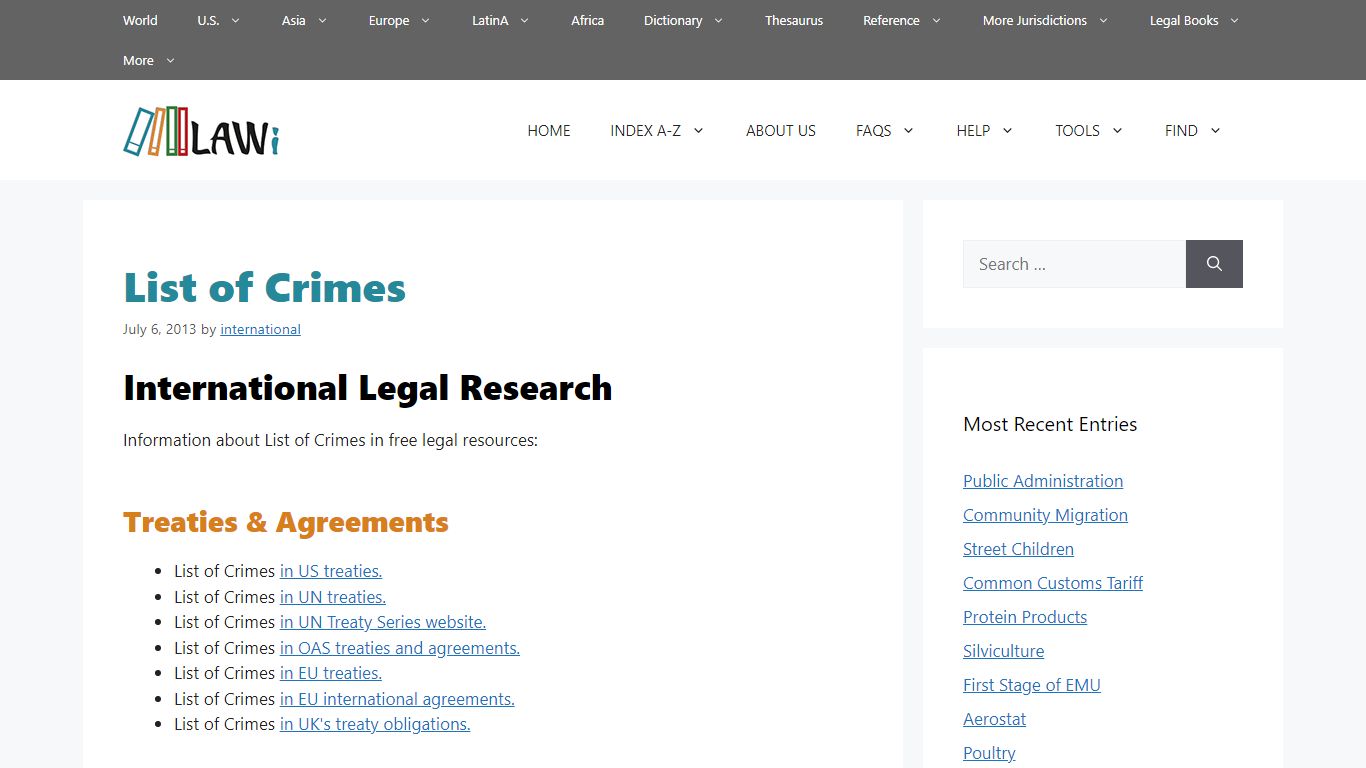Open the First Stage of EMU entry
The image size is (1366, 768).
pyautogui.click(x=1032, y=685)
